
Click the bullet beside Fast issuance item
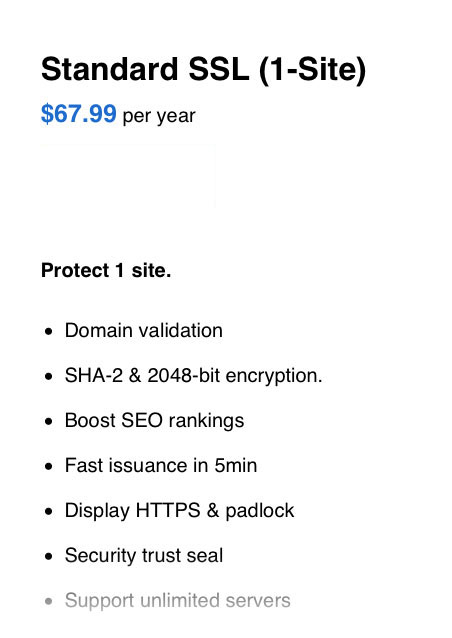tap(49, 466)
